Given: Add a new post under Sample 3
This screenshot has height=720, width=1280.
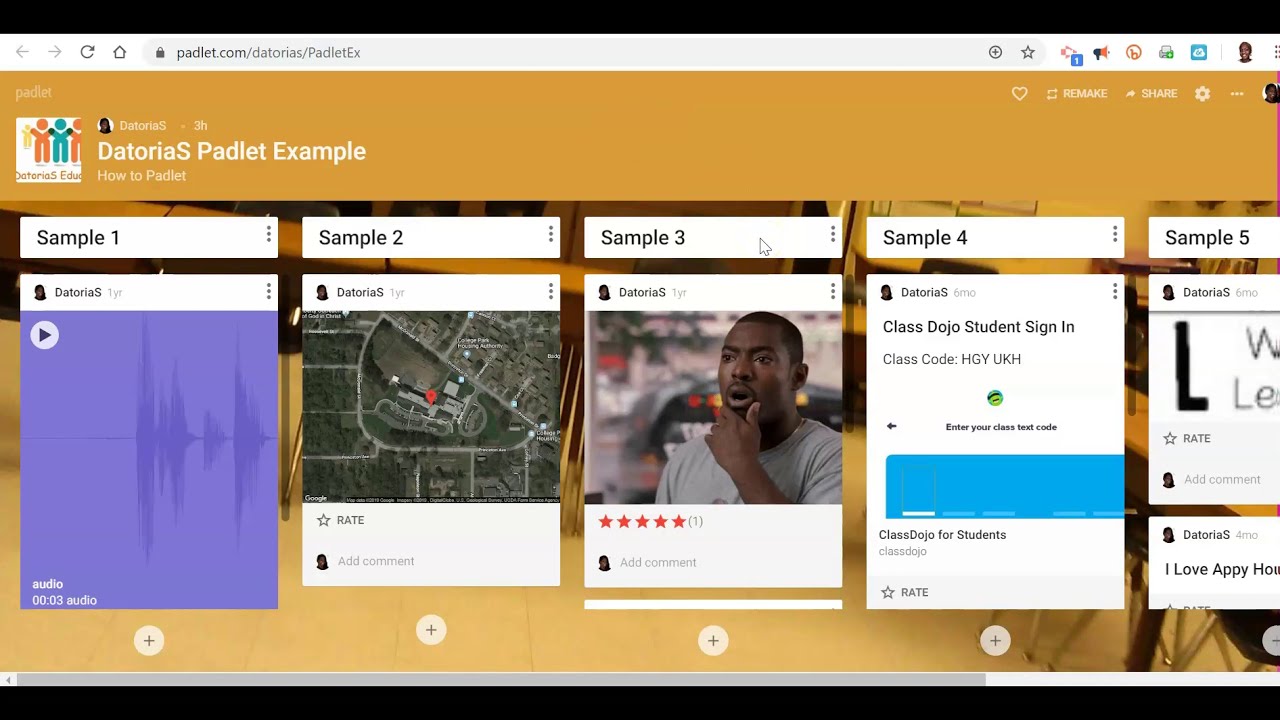Looking at the screenshot, I should [713, 641].
